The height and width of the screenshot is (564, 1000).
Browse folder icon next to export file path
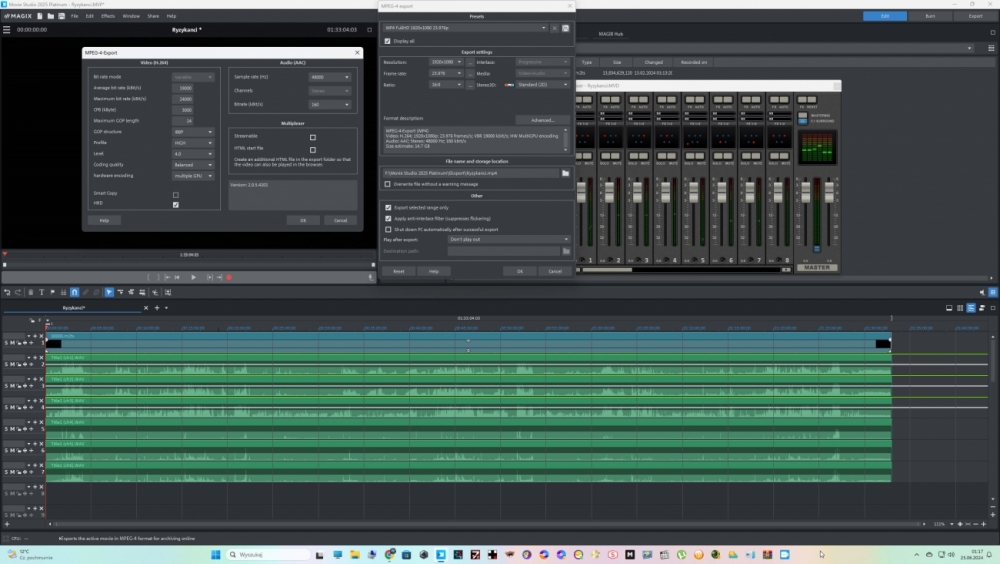click(x=565, y=173)
